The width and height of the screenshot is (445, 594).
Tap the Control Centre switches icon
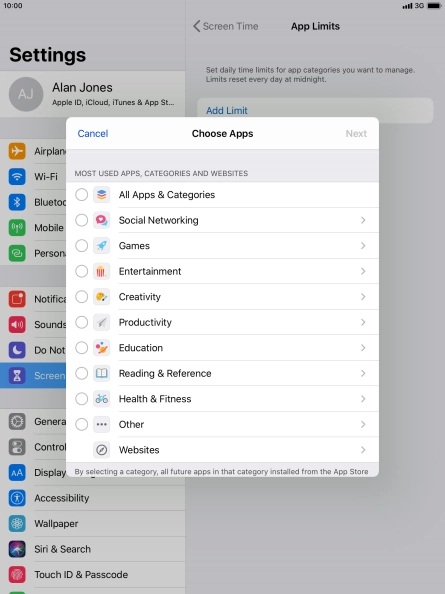pos(17,447)
